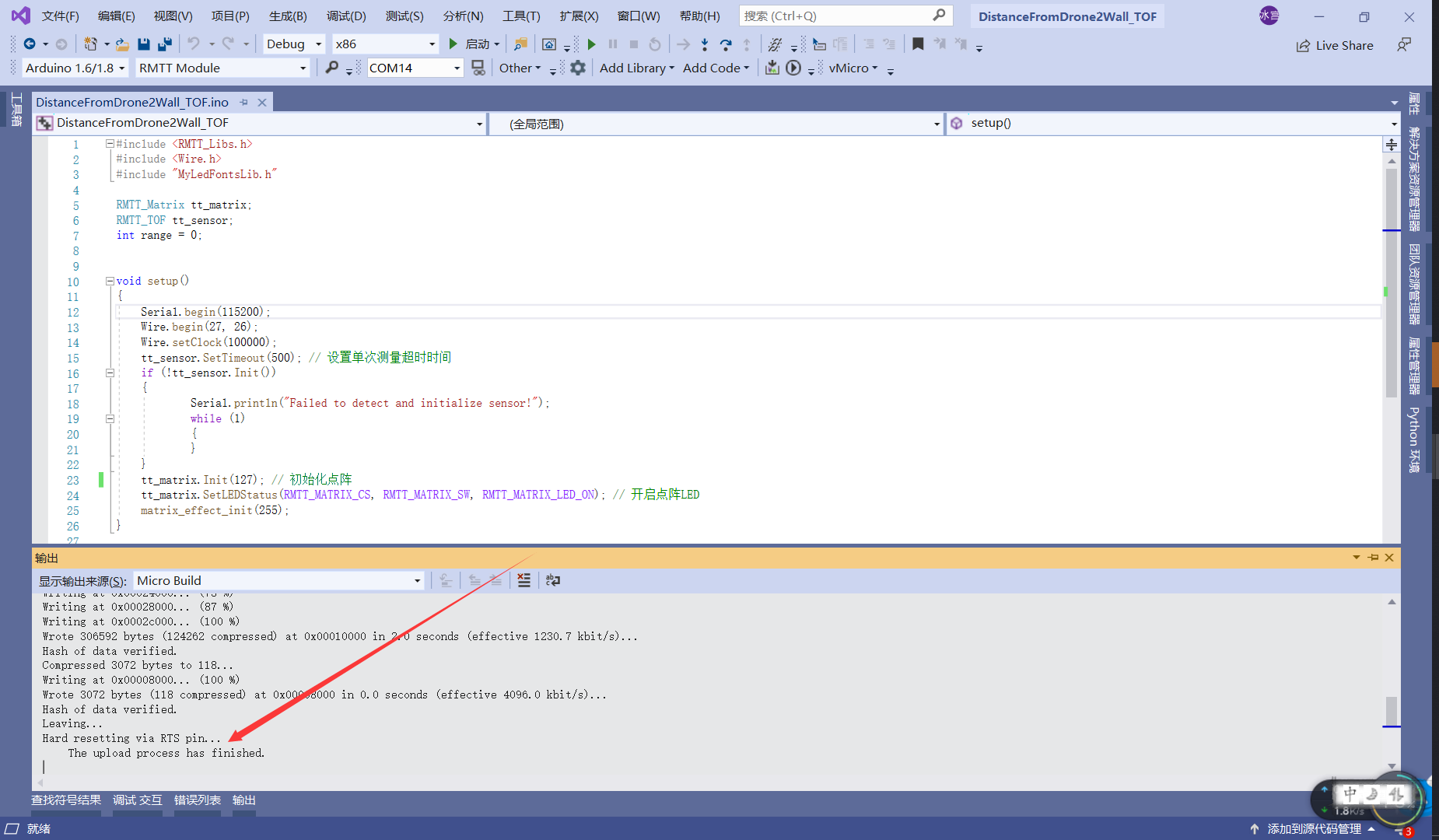Image resolution: width=1439 pixels, height=840 pixels.
Task: Switch to the 错误列表 tab
Action: tap(198, 800)
